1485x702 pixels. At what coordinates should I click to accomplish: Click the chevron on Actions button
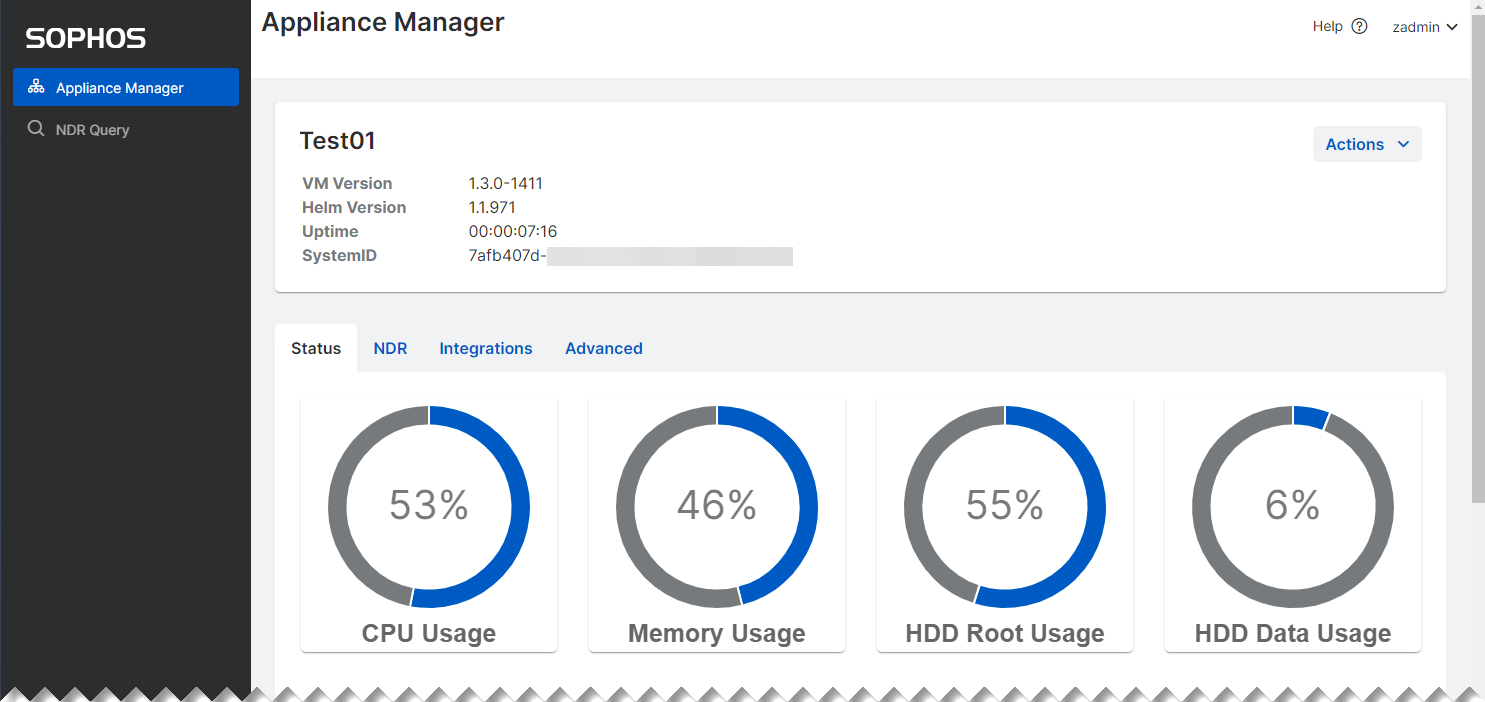coord(1403,144)
